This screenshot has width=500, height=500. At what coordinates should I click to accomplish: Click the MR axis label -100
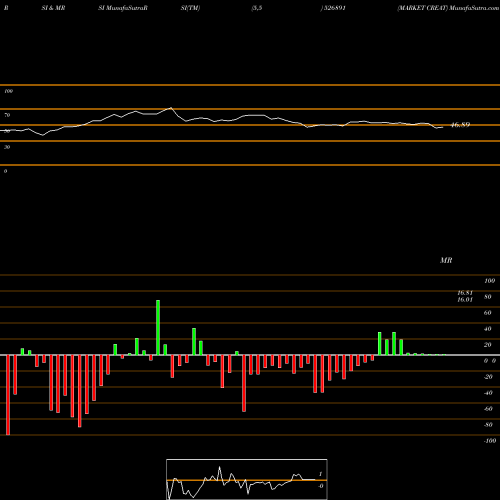[490, 441]
